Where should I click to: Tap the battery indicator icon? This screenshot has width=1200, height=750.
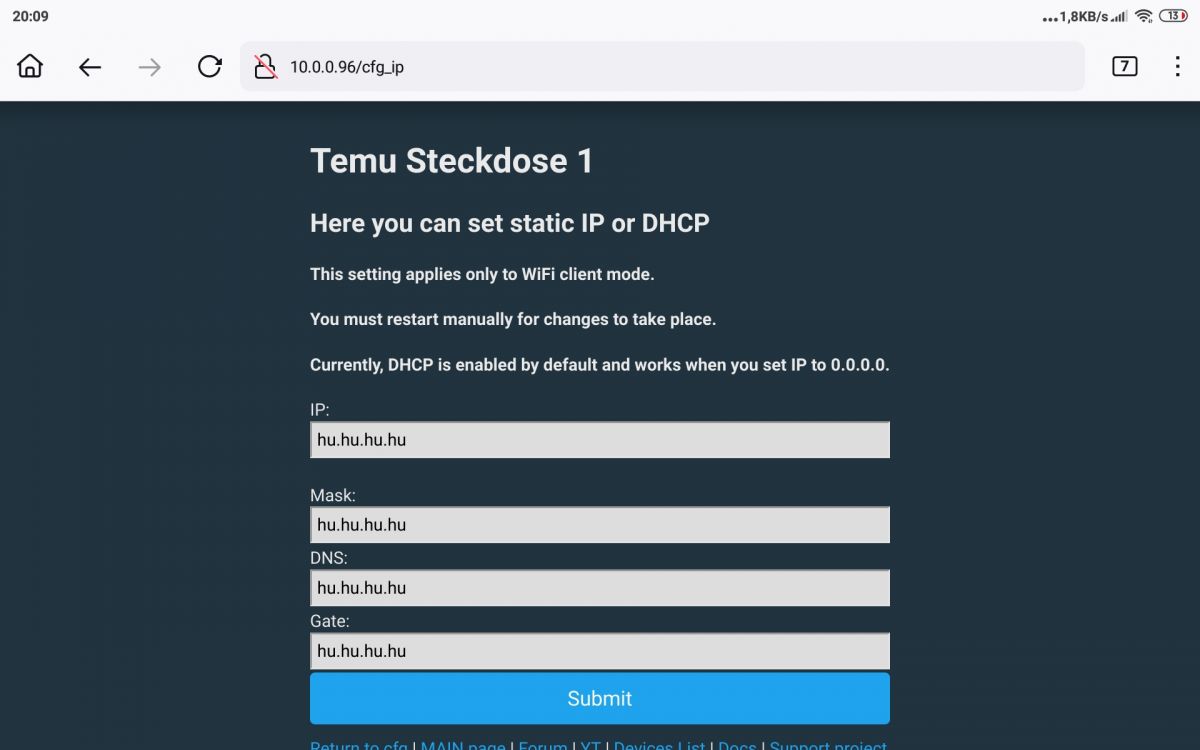[x=1173, y=16]
